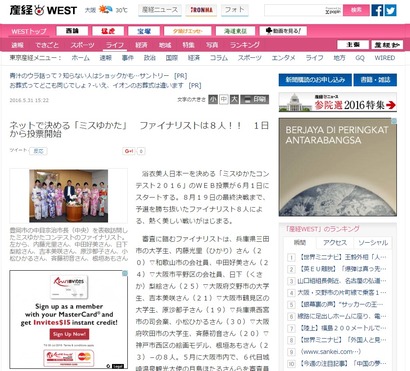Click 新聞購読のお申し込み blue button

tap(315, 80)
